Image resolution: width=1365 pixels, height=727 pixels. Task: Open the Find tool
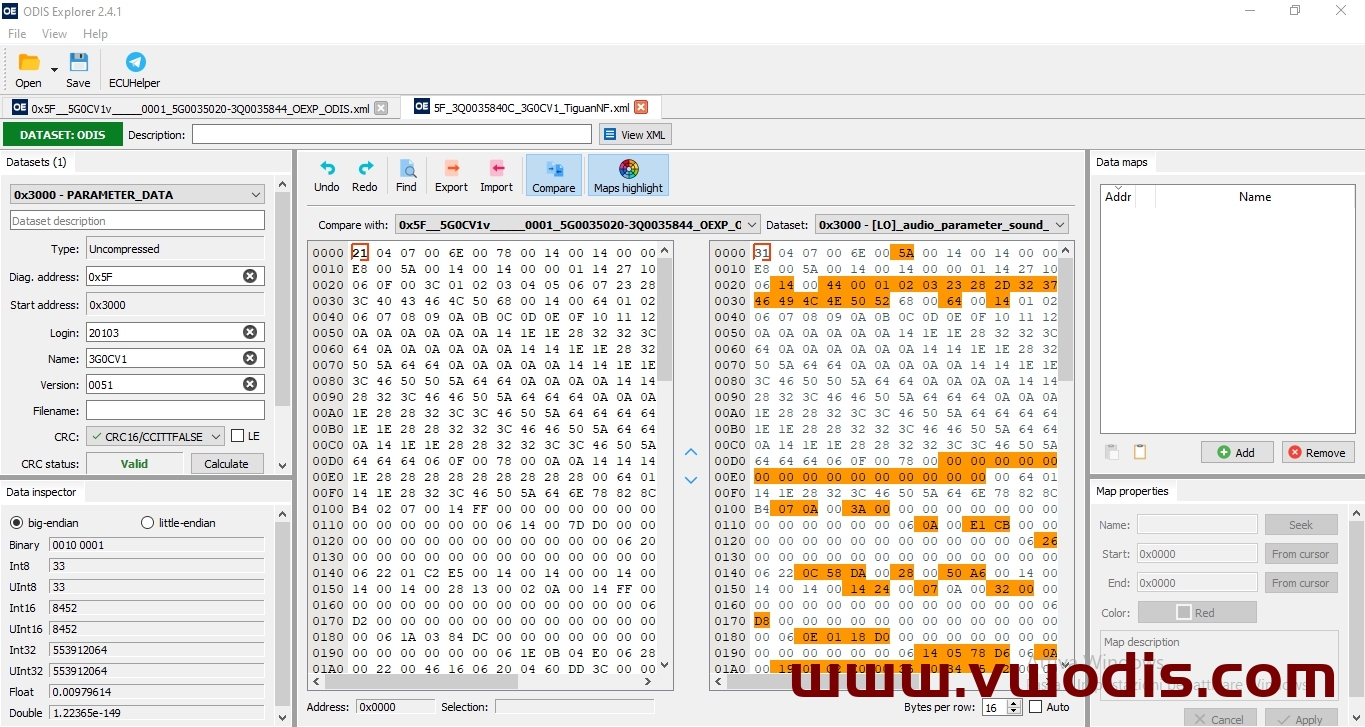(x=406, y=174)
